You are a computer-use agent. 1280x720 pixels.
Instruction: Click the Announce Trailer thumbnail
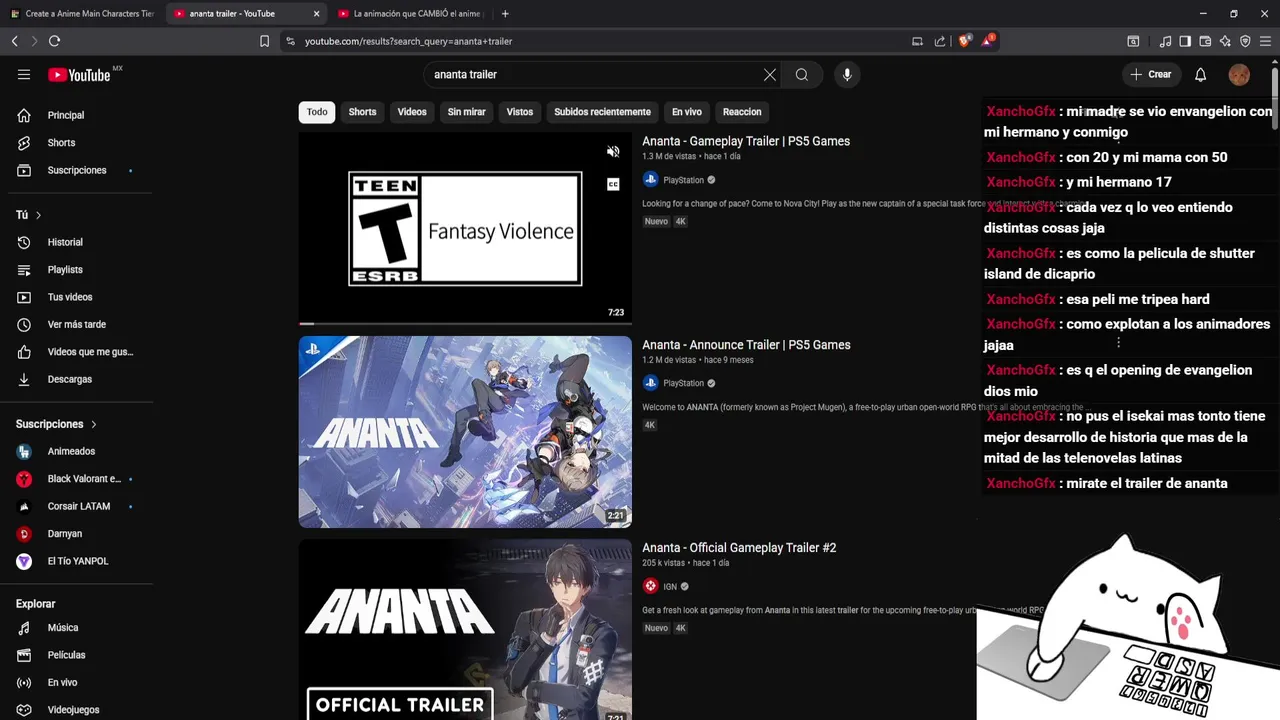click(465, 432)
